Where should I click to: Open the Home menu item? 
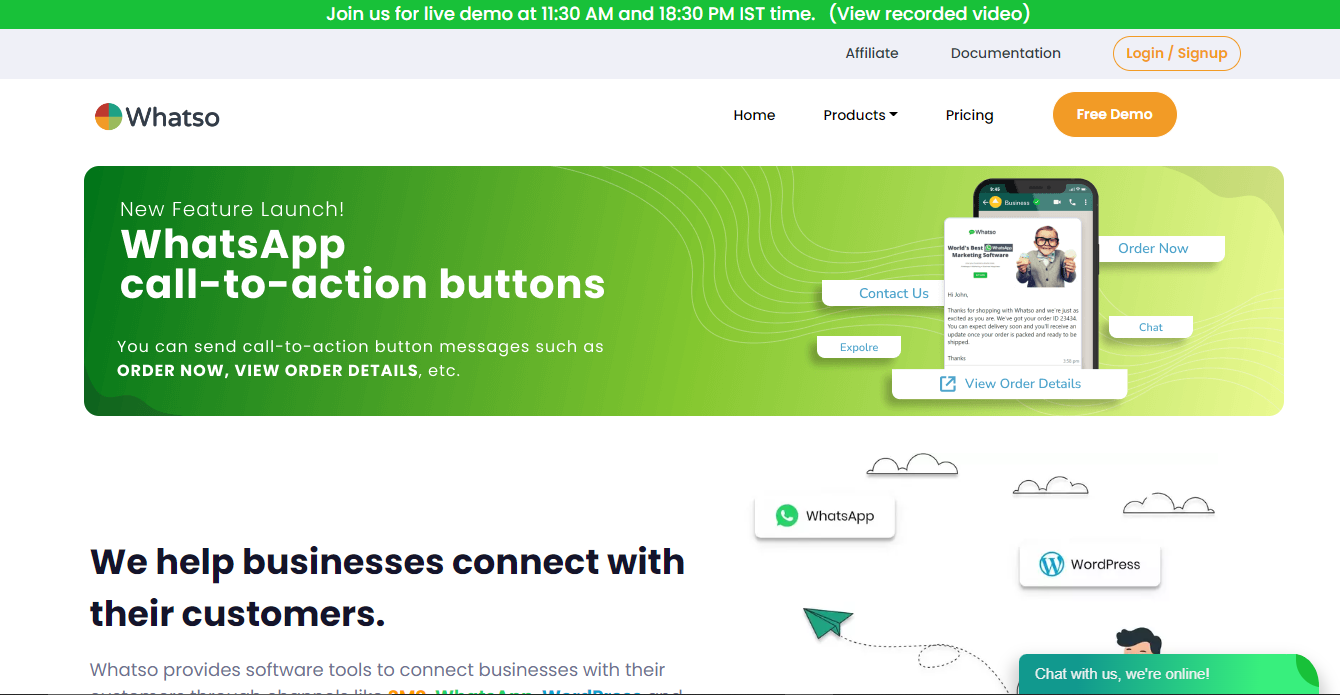[754, 115]
